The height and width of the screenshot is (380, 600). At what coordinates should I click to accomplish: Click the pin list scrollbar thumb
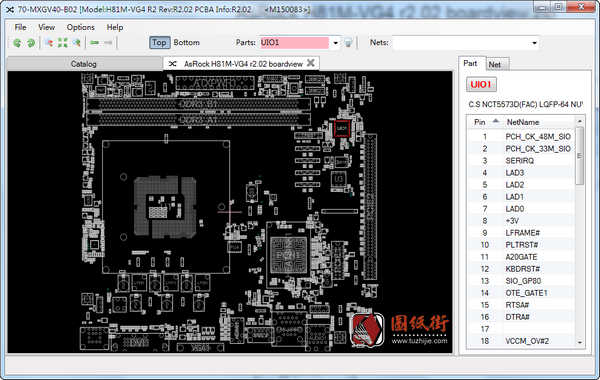coord(579,155)
